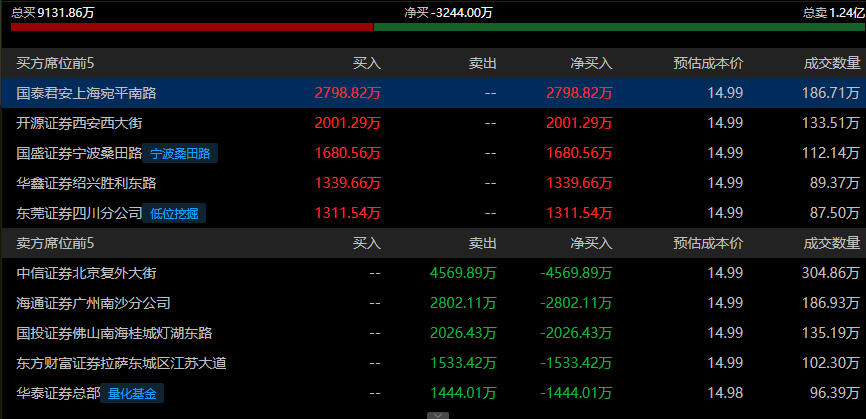Screen dimensions: 866x419
Task: Click 买入 column header in seller table
Action: (367, 242)
